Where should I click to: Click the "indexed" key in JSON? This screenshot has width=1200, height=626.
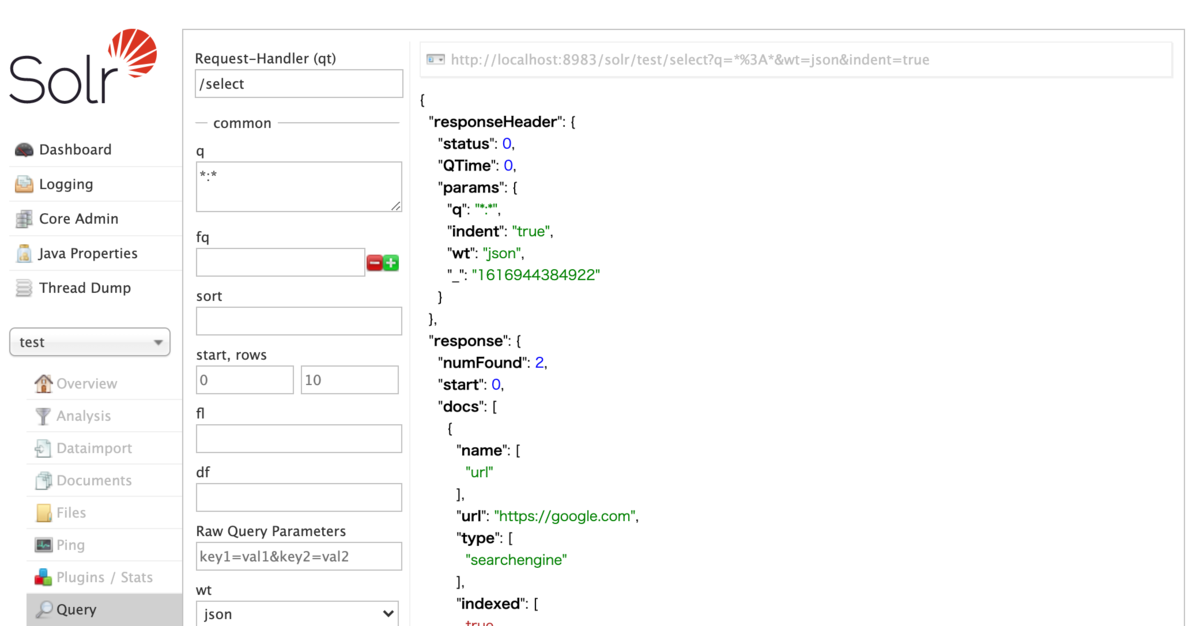(x=490, y=604)
